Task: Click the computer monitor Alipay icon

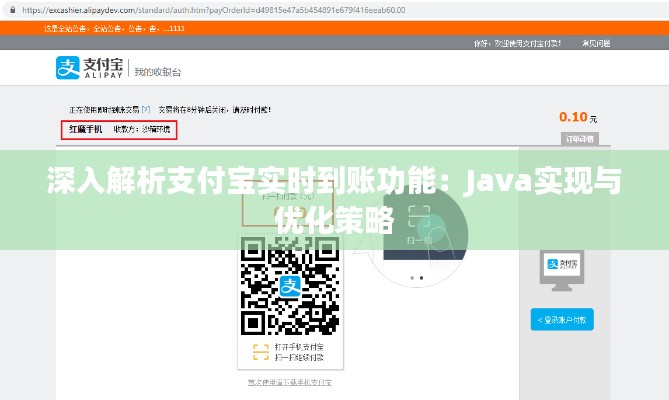Action: pyautogui.click(x=561, y=263)
